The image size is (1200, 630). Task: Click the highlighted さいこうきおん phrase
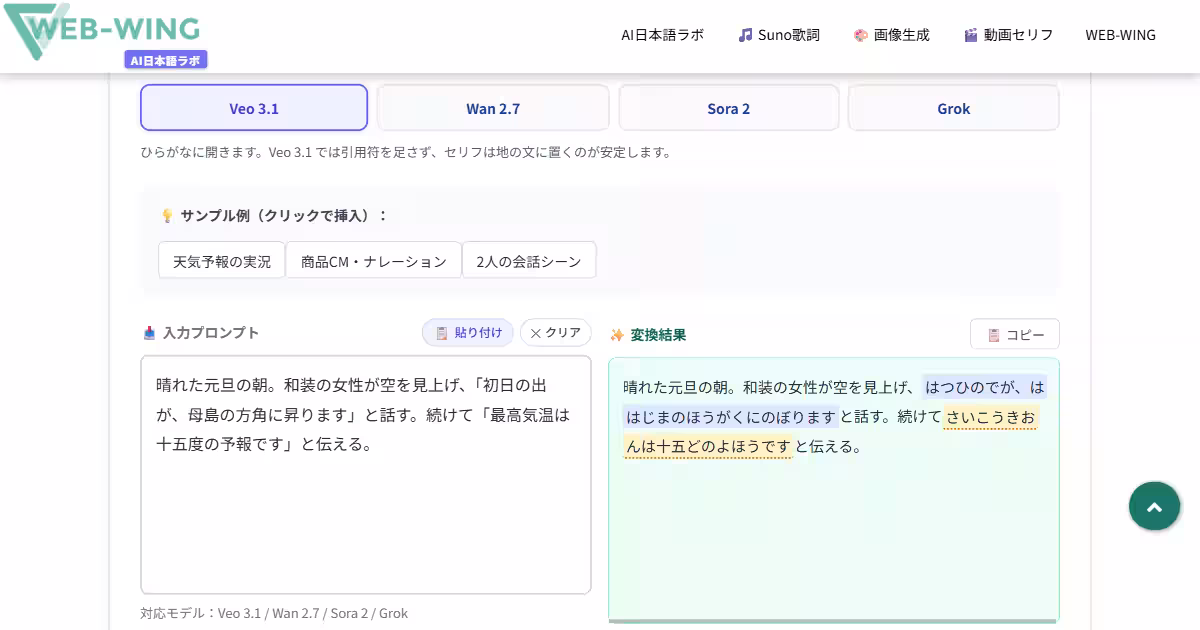pos(991,417)
